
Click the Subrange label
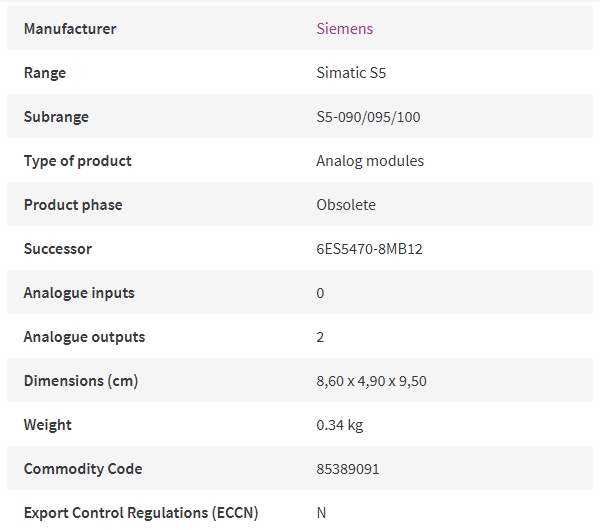click(x=56, y=117)
